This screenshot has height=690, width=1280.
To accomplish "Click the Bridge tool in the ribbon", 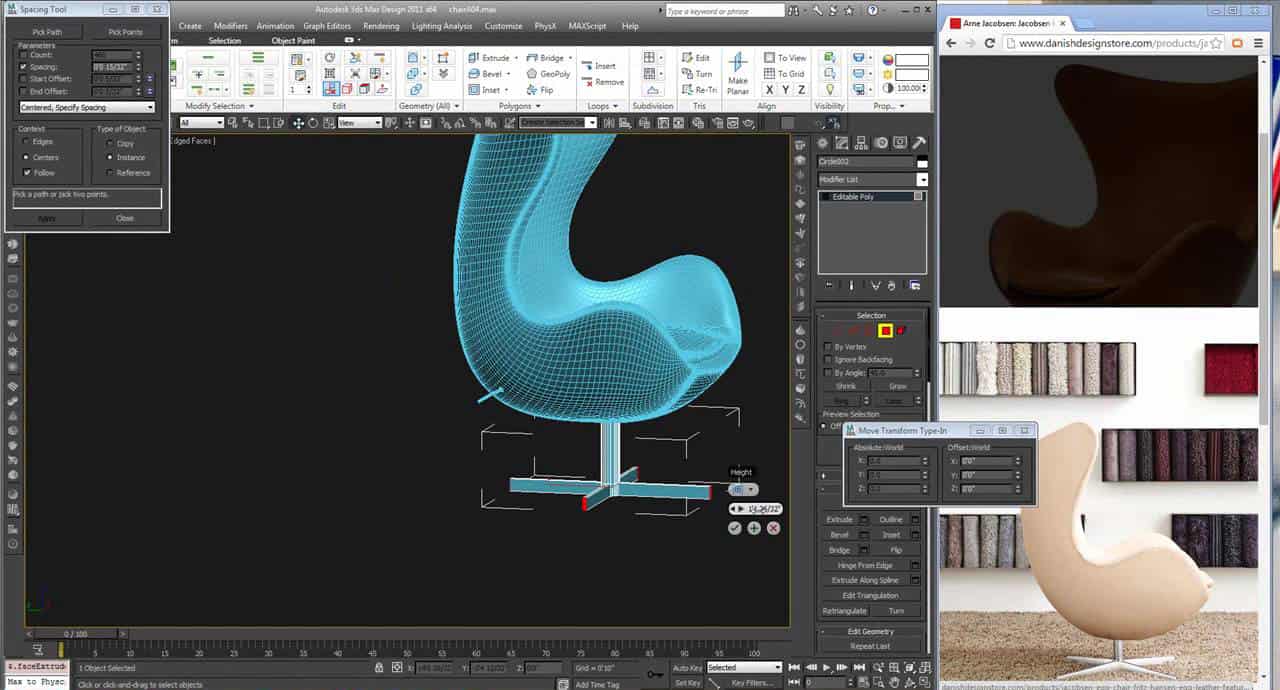I will pyautogui.click(x=545, y=58).
